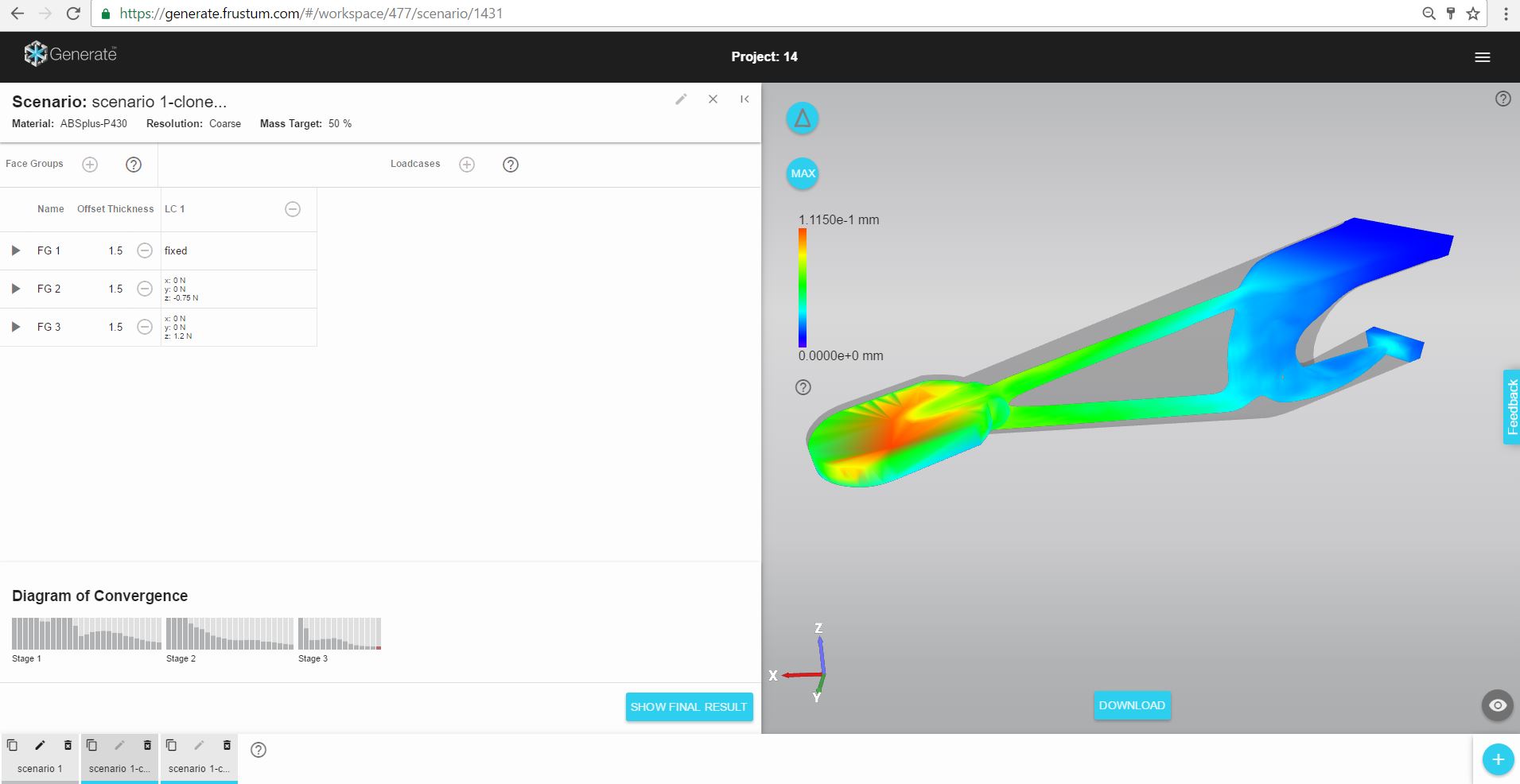Viewport: 1520px width, 784px height.
Task: Open viewport help at top right
Action: pos(1503,99)
